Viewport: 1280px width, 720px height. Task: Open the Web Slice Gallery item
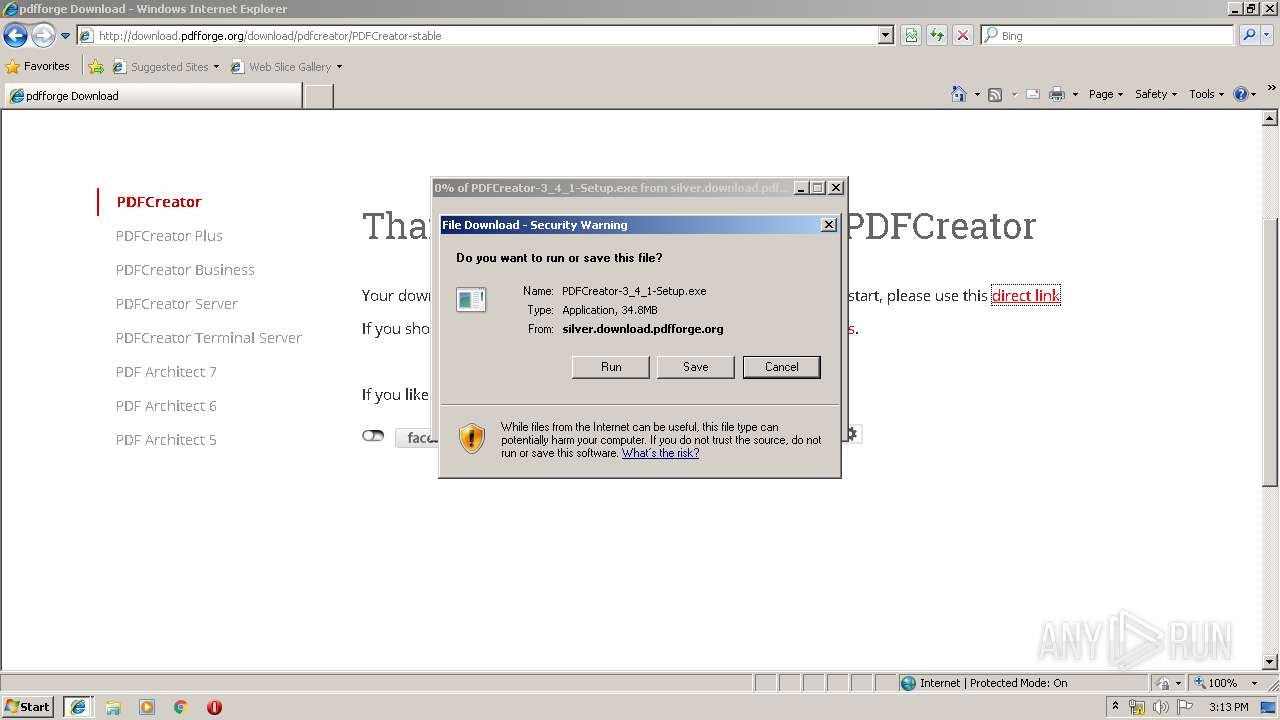286,67
